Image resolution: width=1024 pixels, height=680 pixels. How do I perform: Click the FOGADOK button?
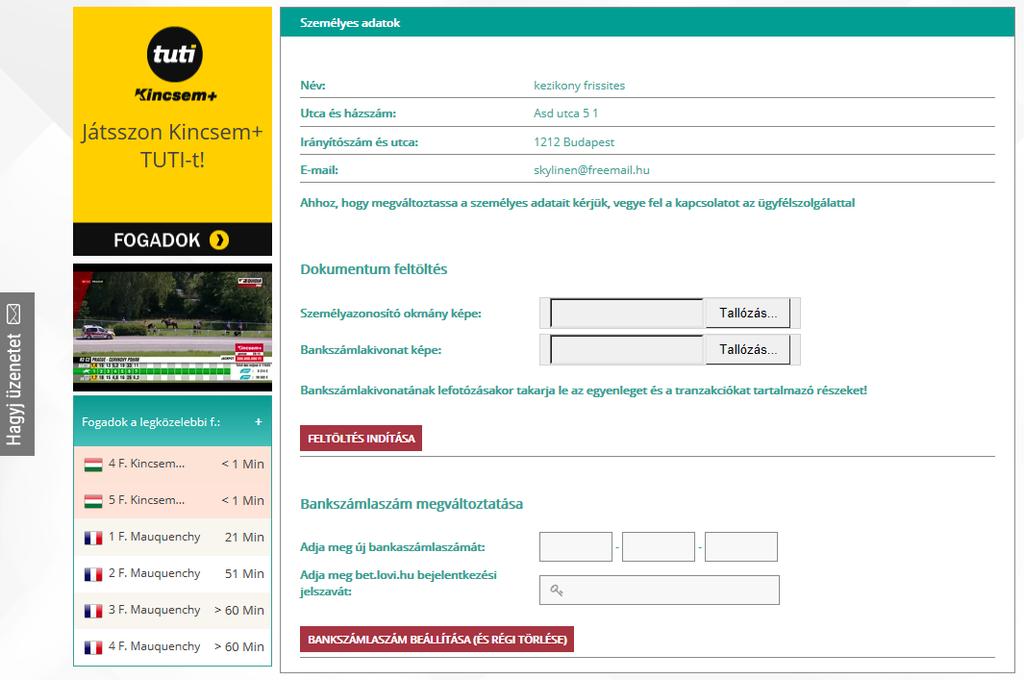[x=172, y=240]
